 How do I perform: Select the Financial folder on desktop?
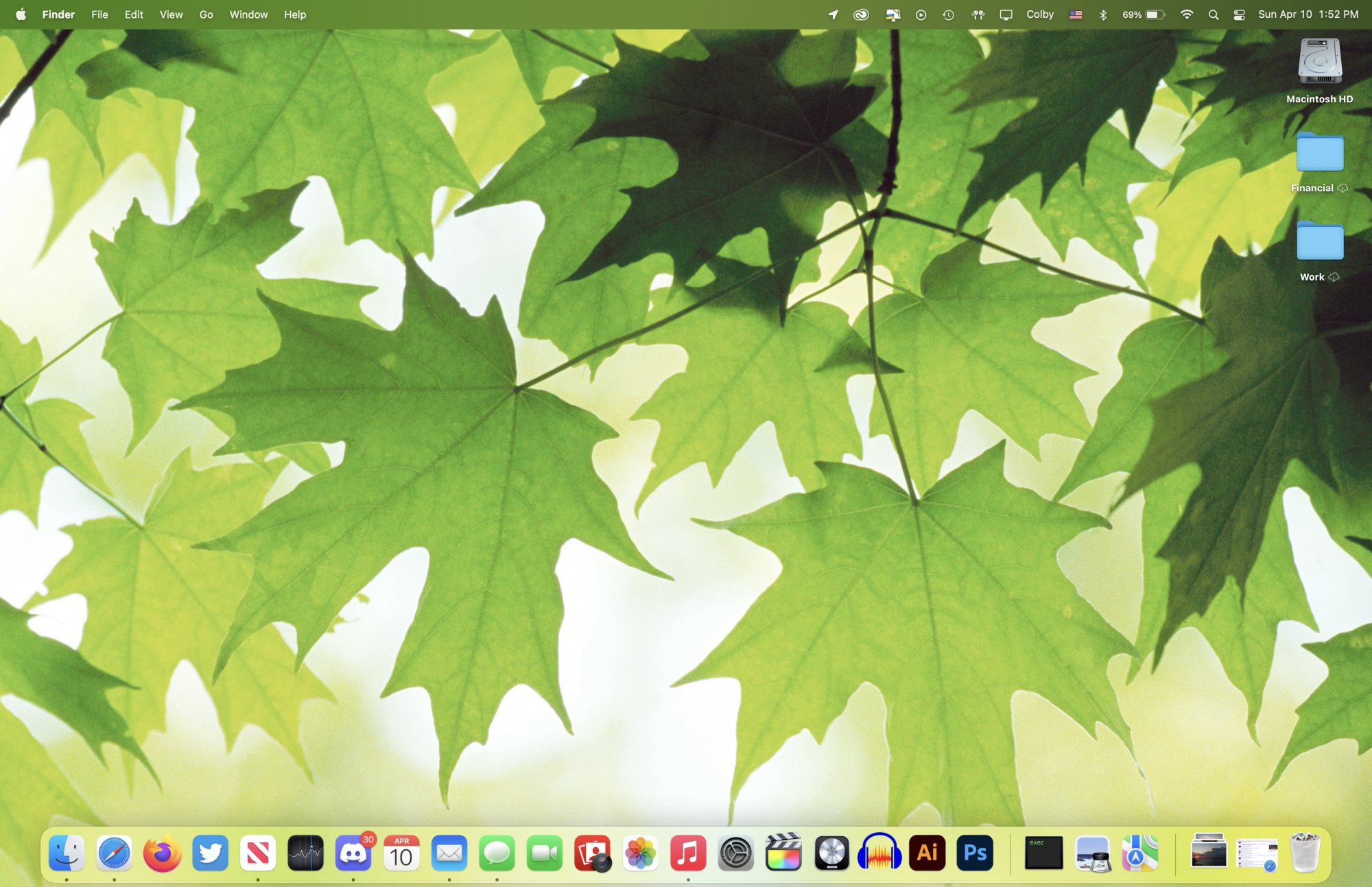pyautogui.click(x=1319, y=153)
